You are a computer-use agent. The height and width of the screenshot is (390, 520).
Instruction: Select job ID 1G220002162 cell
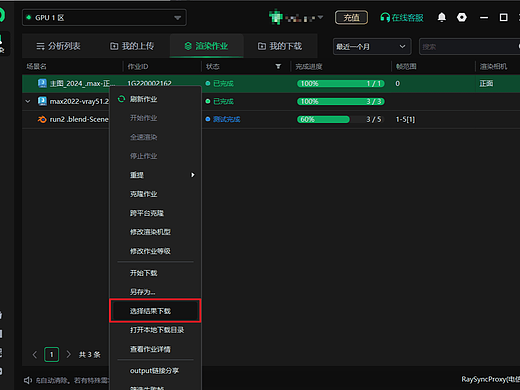pos(149,83)
